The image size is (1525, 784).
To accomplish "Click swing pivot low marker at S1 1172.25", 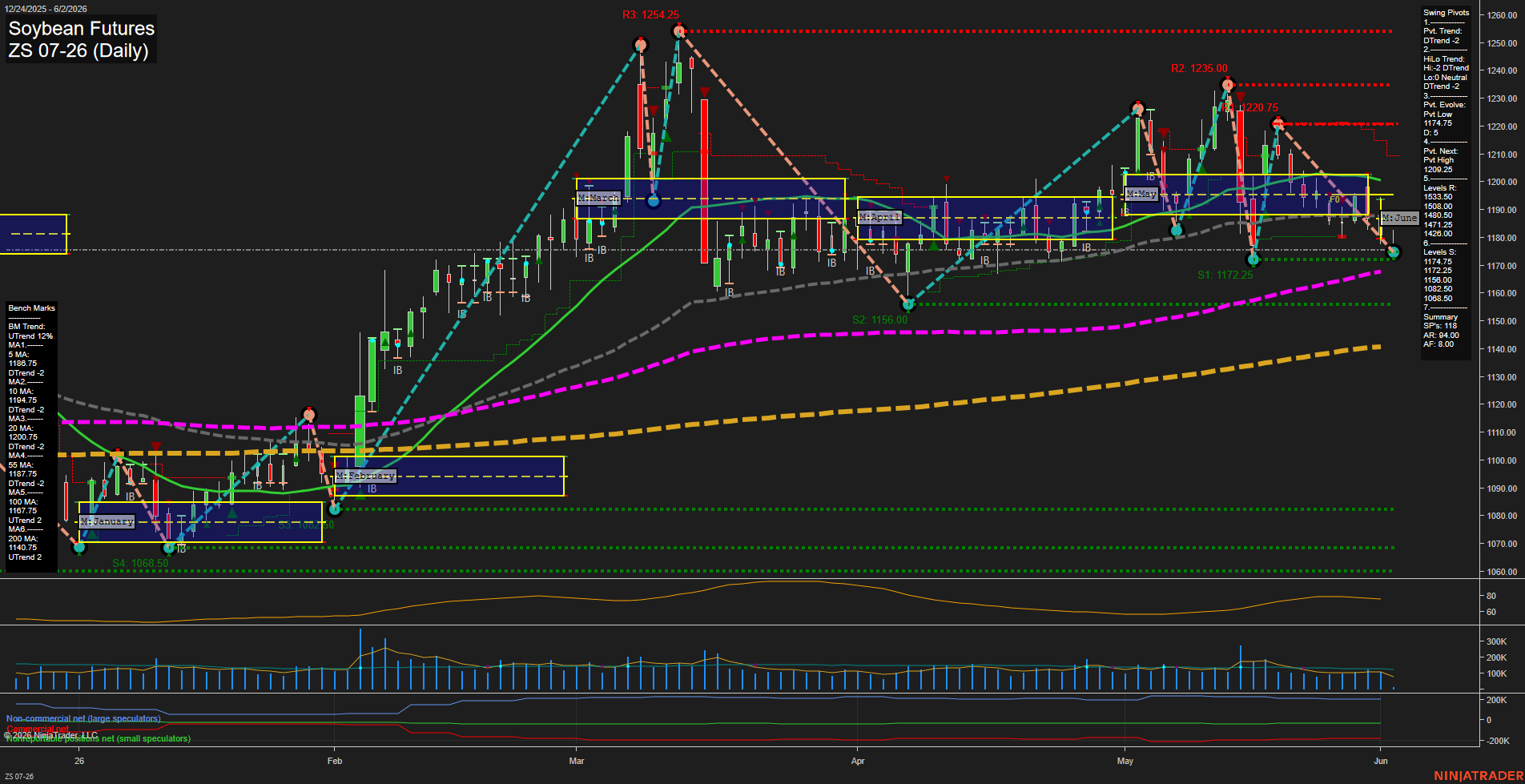I will point(1254,259).
